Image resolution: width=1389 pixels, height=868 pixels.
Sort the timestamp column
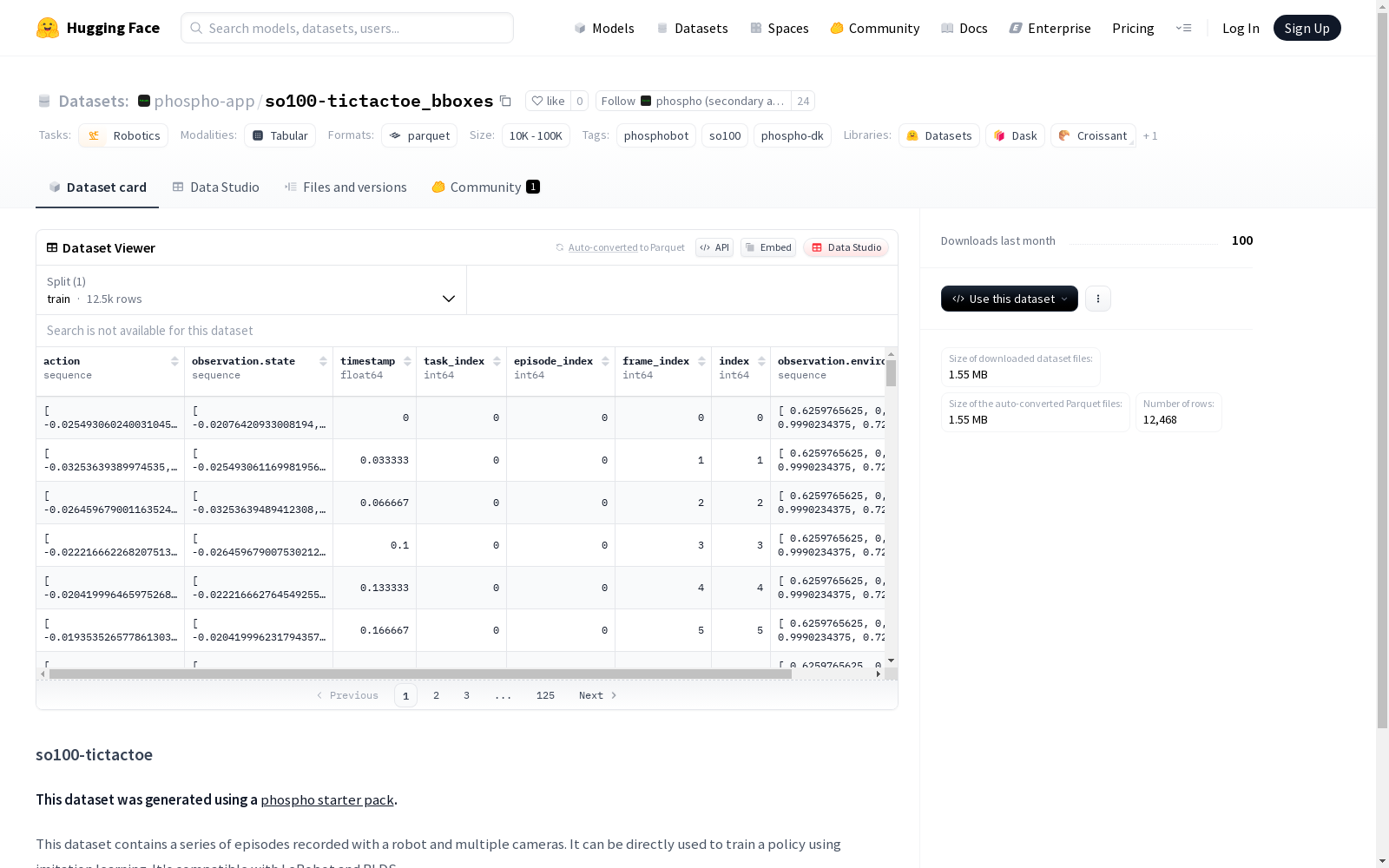407,361
